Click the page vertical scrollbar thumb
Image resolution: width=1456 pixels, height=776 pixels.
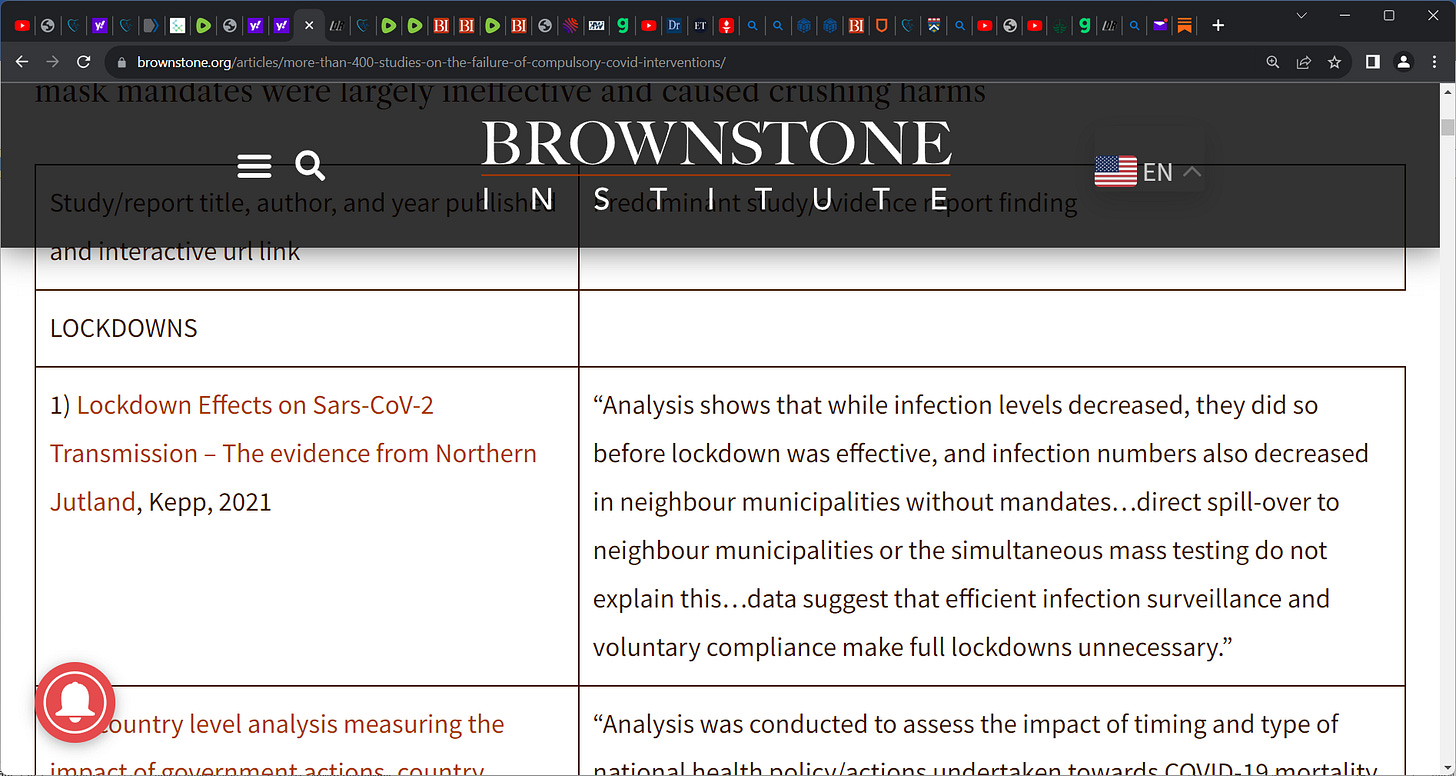point(1447,127)
